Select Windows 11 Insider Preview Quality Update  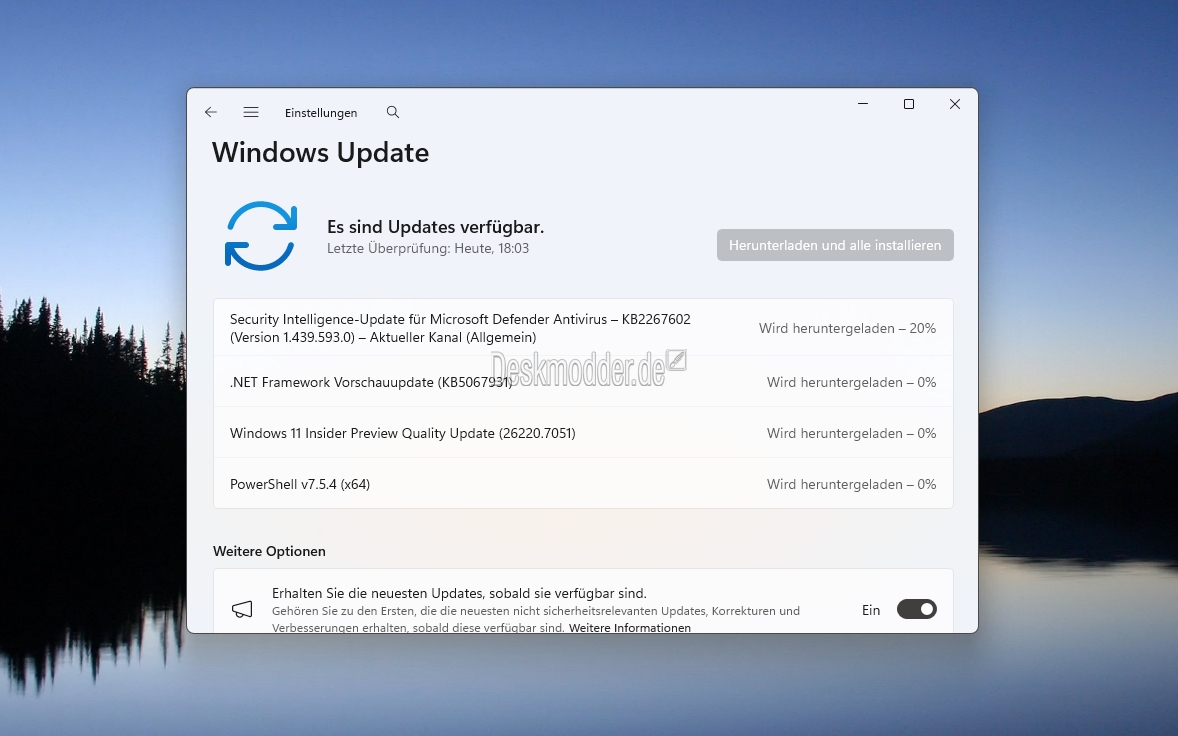[x=402, y=433]
